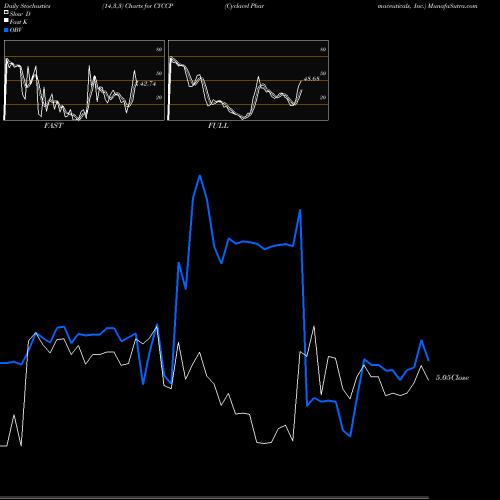Click the '(Cyclacel Phar' company name text
Image resolution: width=500 pixels, height=500 pixels.
(x=244, y=6)
